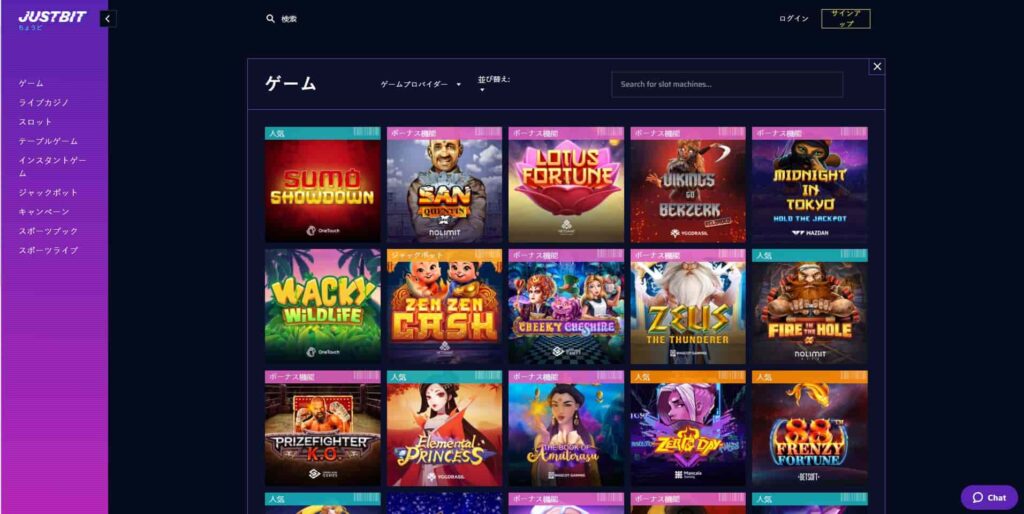This screenshot has width=1024, height=514.
Task: Launch the San Quentin game tile
Action: [445, 185]
